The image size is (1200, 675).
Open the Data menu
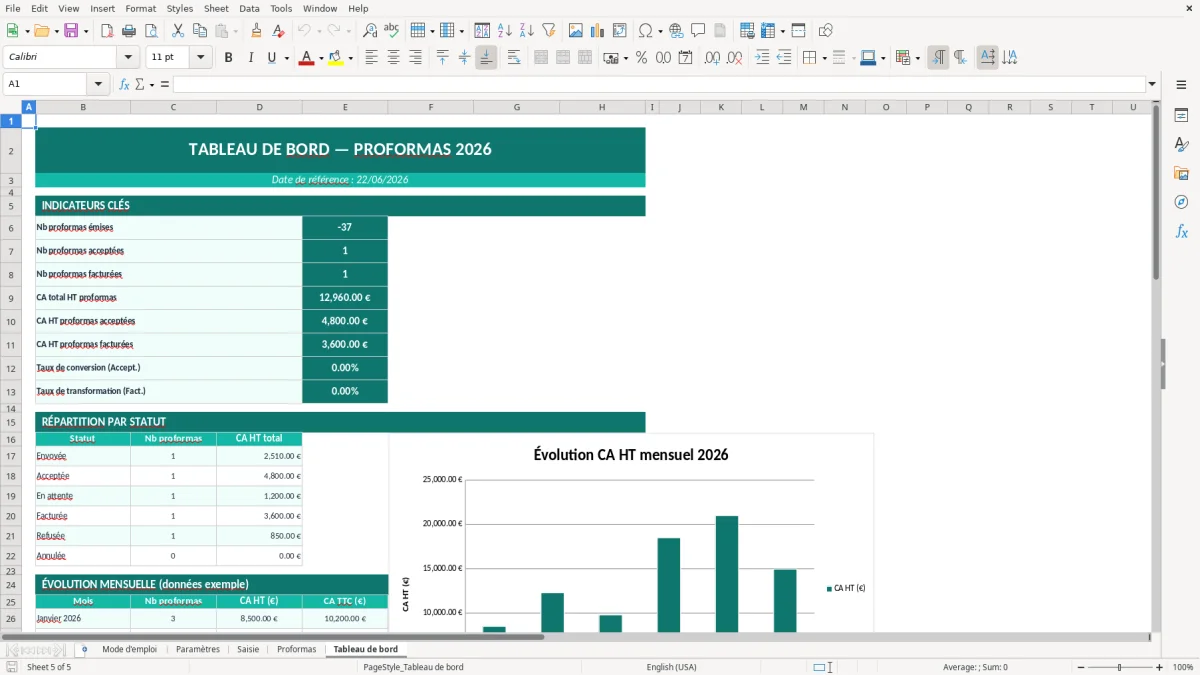pyautogui.click(x=249, y=8)
